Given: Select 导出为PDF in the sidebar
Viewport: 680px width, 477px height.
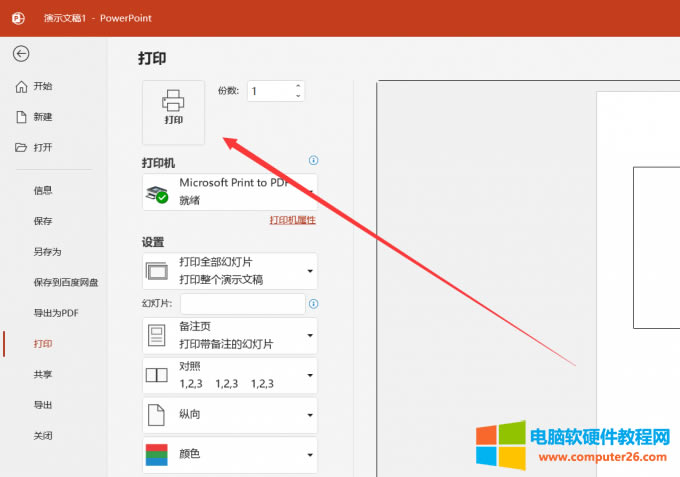Looking at the screenshot, I should tap(56, 313).
